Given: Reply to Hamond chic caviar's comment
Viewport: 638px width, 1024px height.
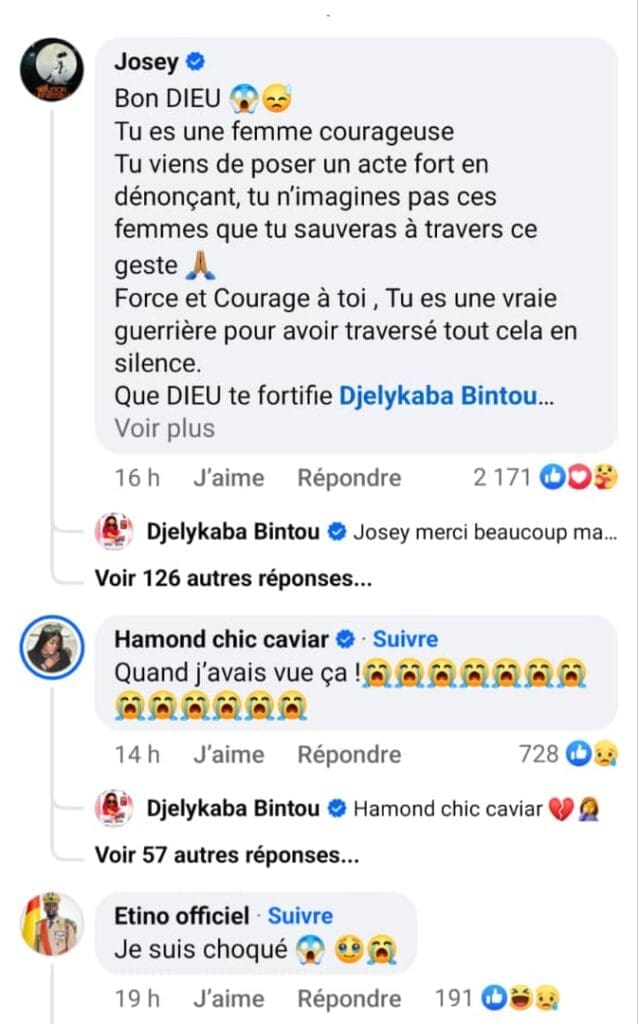Looking at the screenshot, I should coord(349,754).
